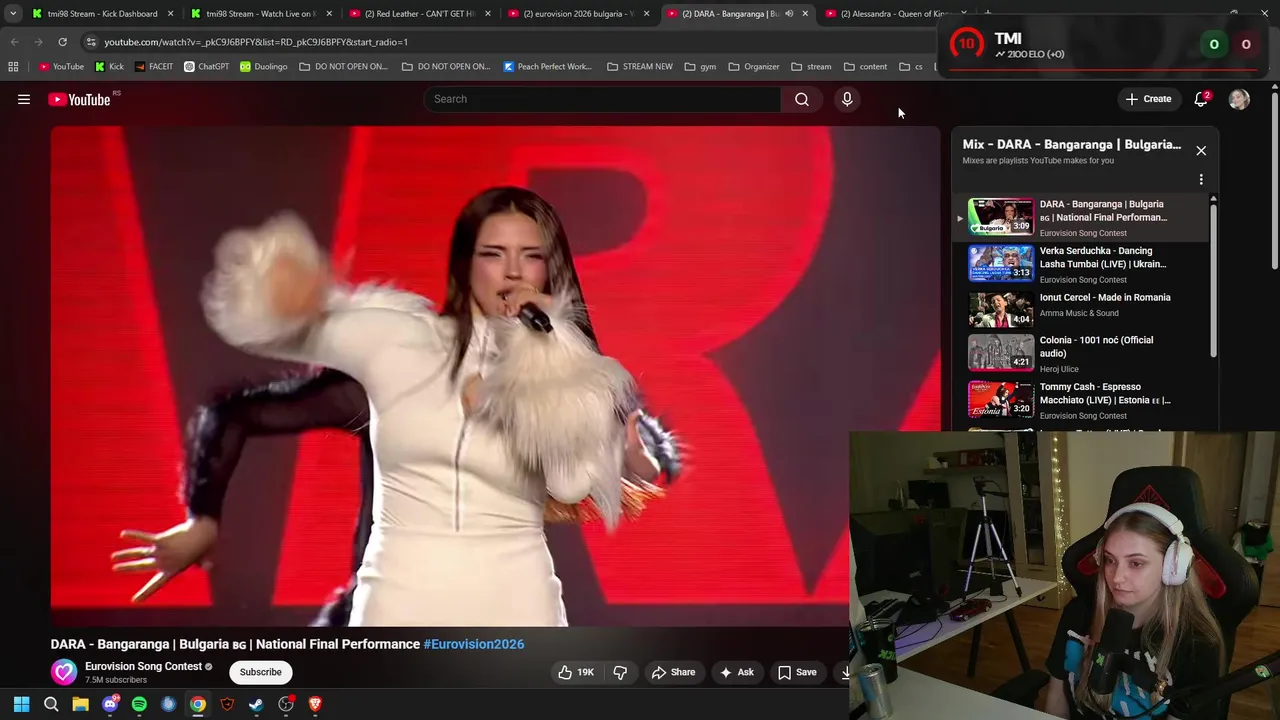Open the Peach Perfect Work bookmark
This screenshot has width=1280, height=720.
(x=548, y=67)
